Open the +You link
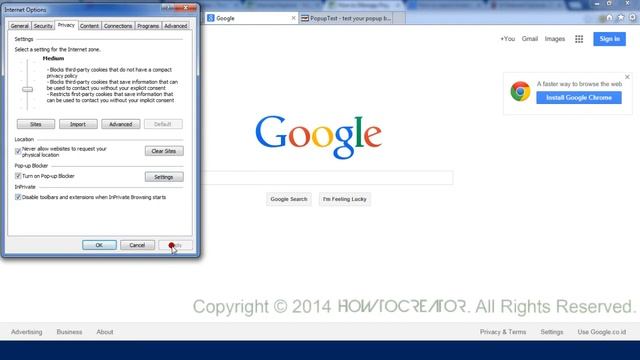This screenshot has height=360, width=640. tap(507, 39)
